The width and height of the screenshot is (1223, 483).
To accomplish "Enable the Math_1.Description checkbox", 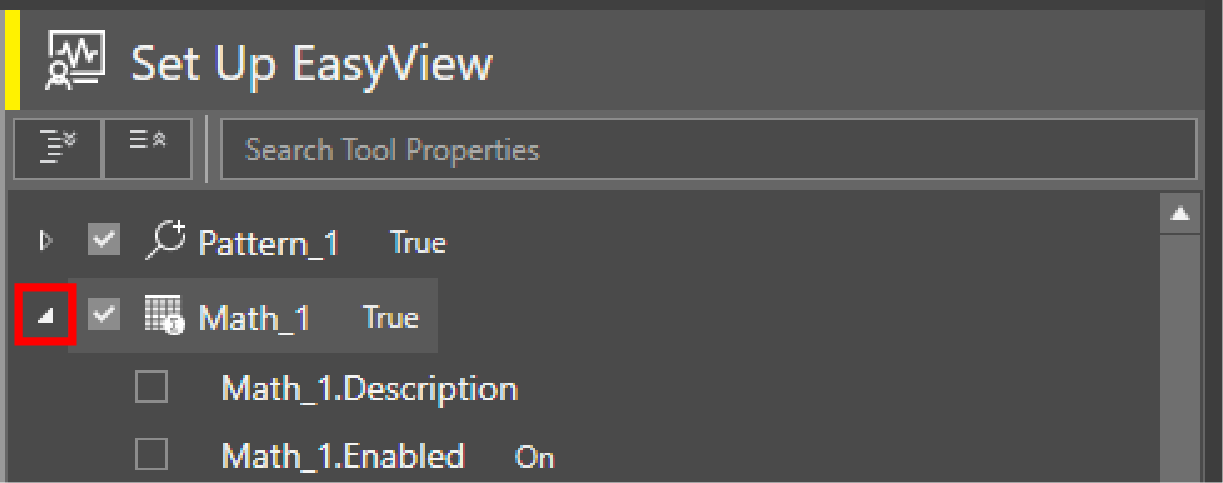I will [151, 388].
